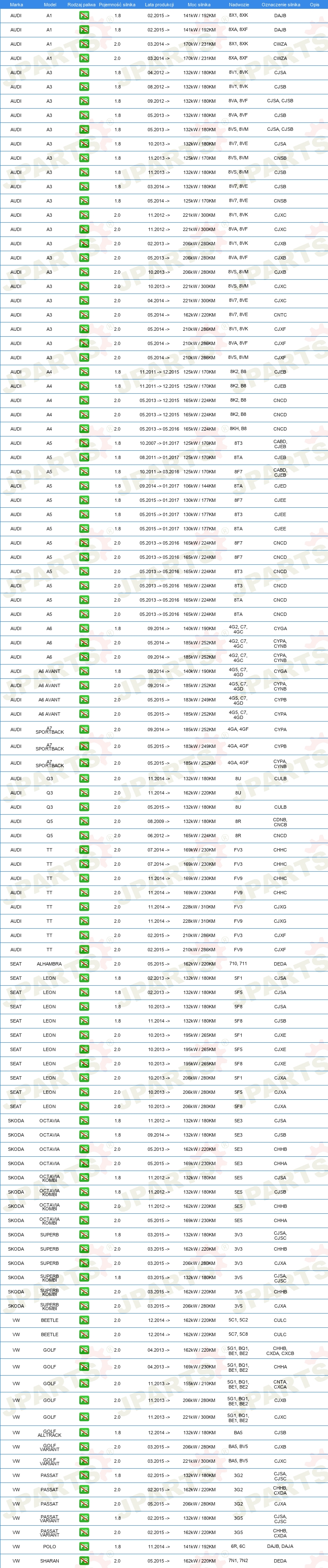The image size is (328, 1568).
Task: Click fuel icon in Audi A1 8XA CWZA row
Action: click(84, 58)
